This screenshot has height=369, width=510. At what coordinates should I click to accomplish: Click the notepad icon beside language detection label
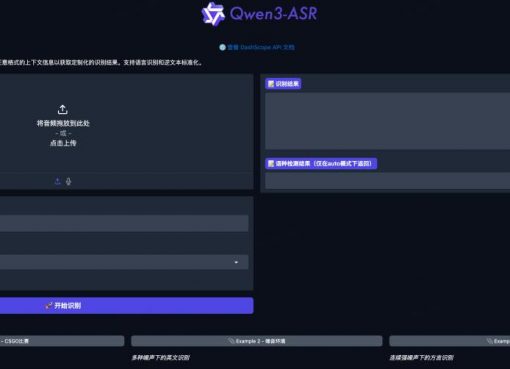point(271,164)
